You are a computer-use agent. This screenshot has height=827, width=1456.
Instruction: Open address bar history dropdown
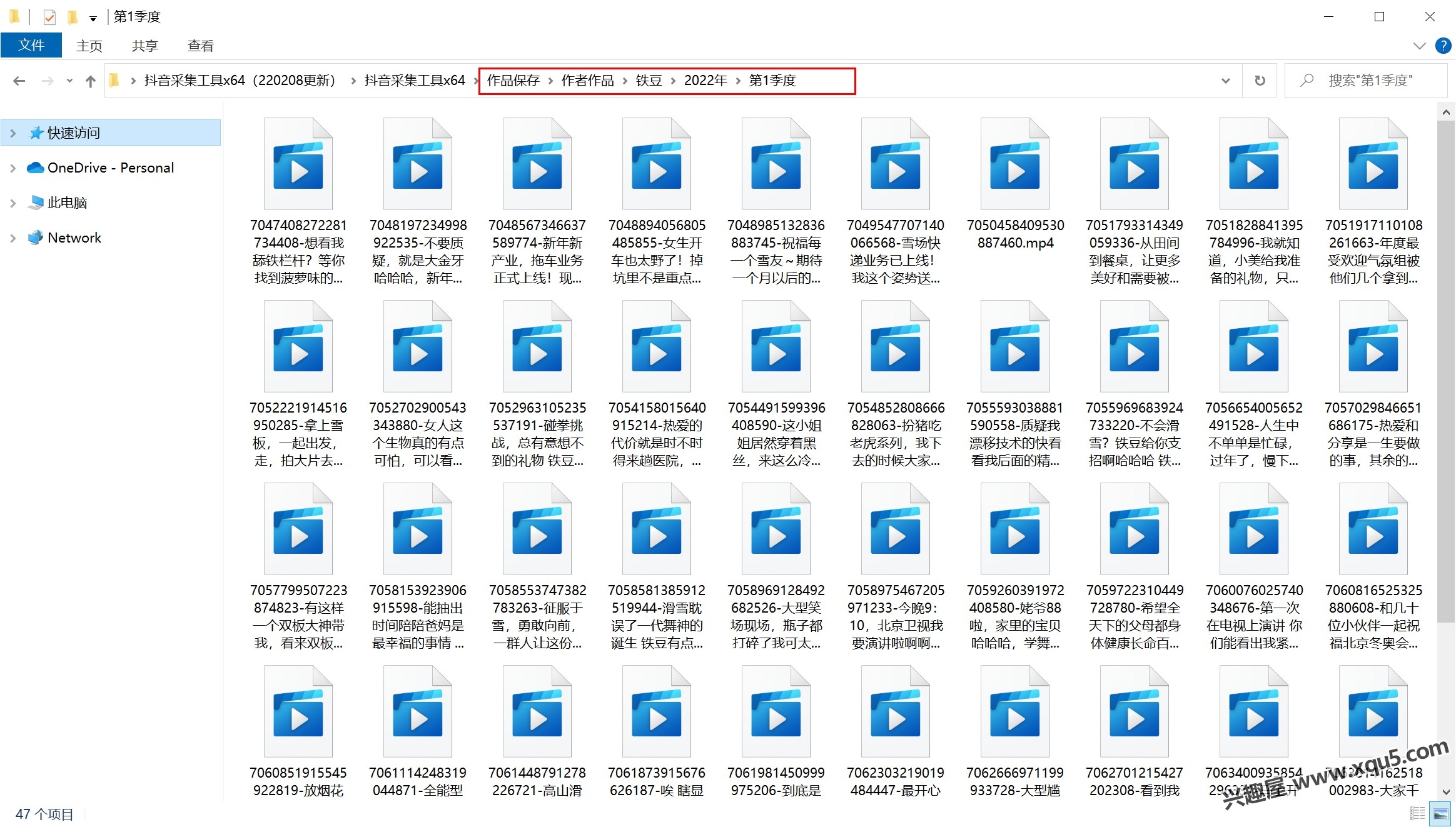coord(1225,81)
